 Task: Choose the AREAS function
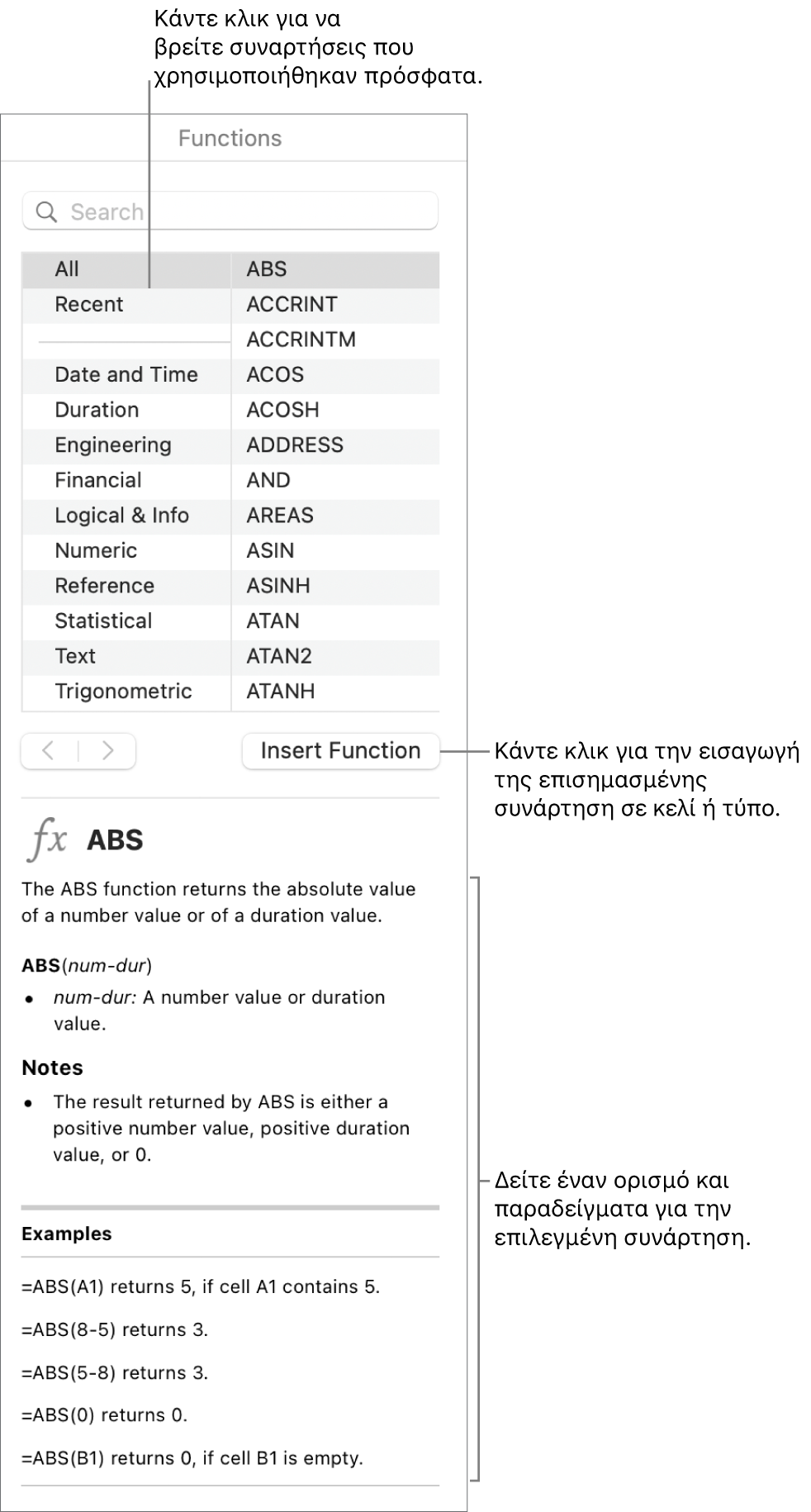[x=280, y=516]
